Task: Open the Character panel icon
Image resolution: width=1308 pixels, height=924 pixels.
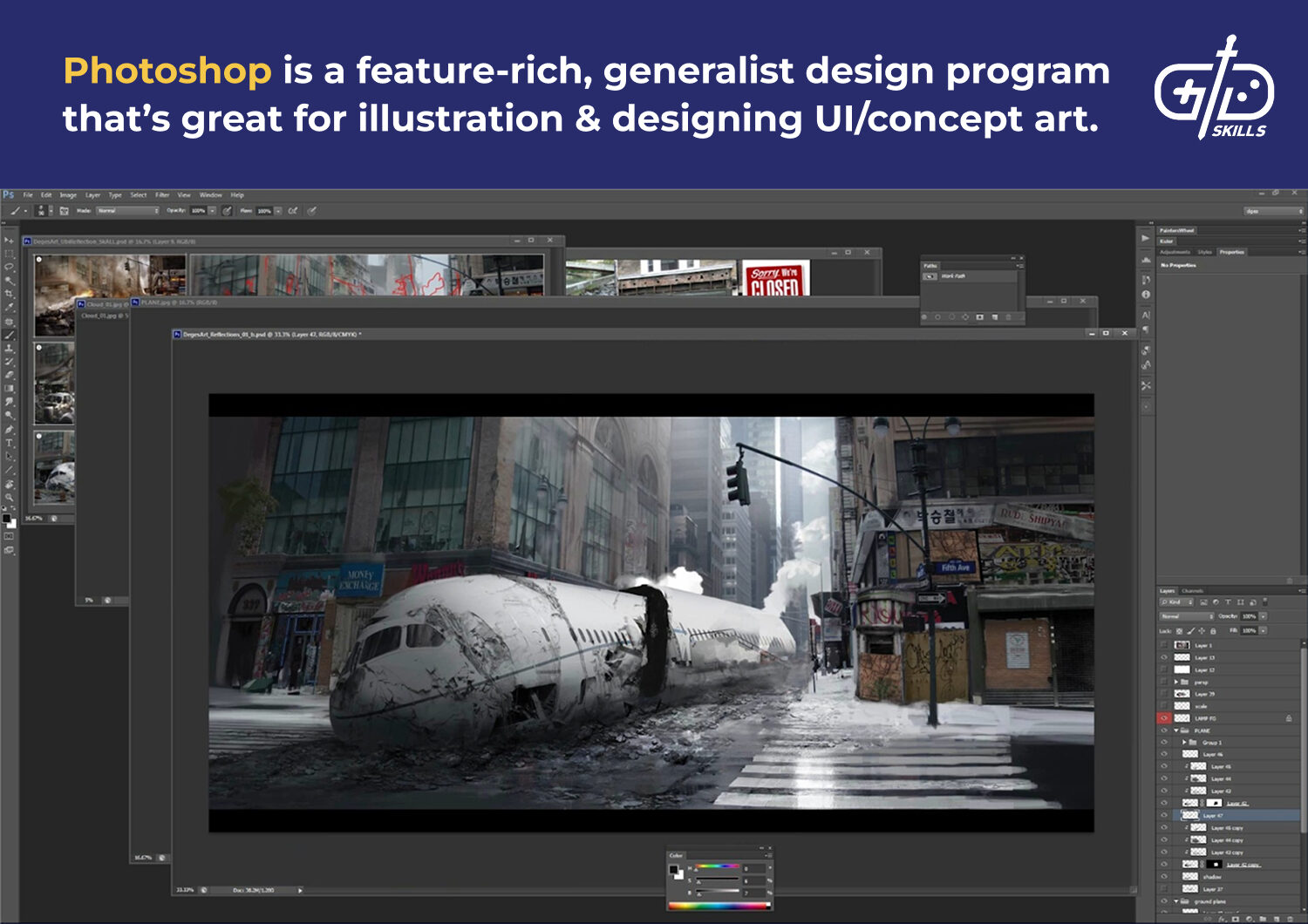Action: coord(1146,315)
